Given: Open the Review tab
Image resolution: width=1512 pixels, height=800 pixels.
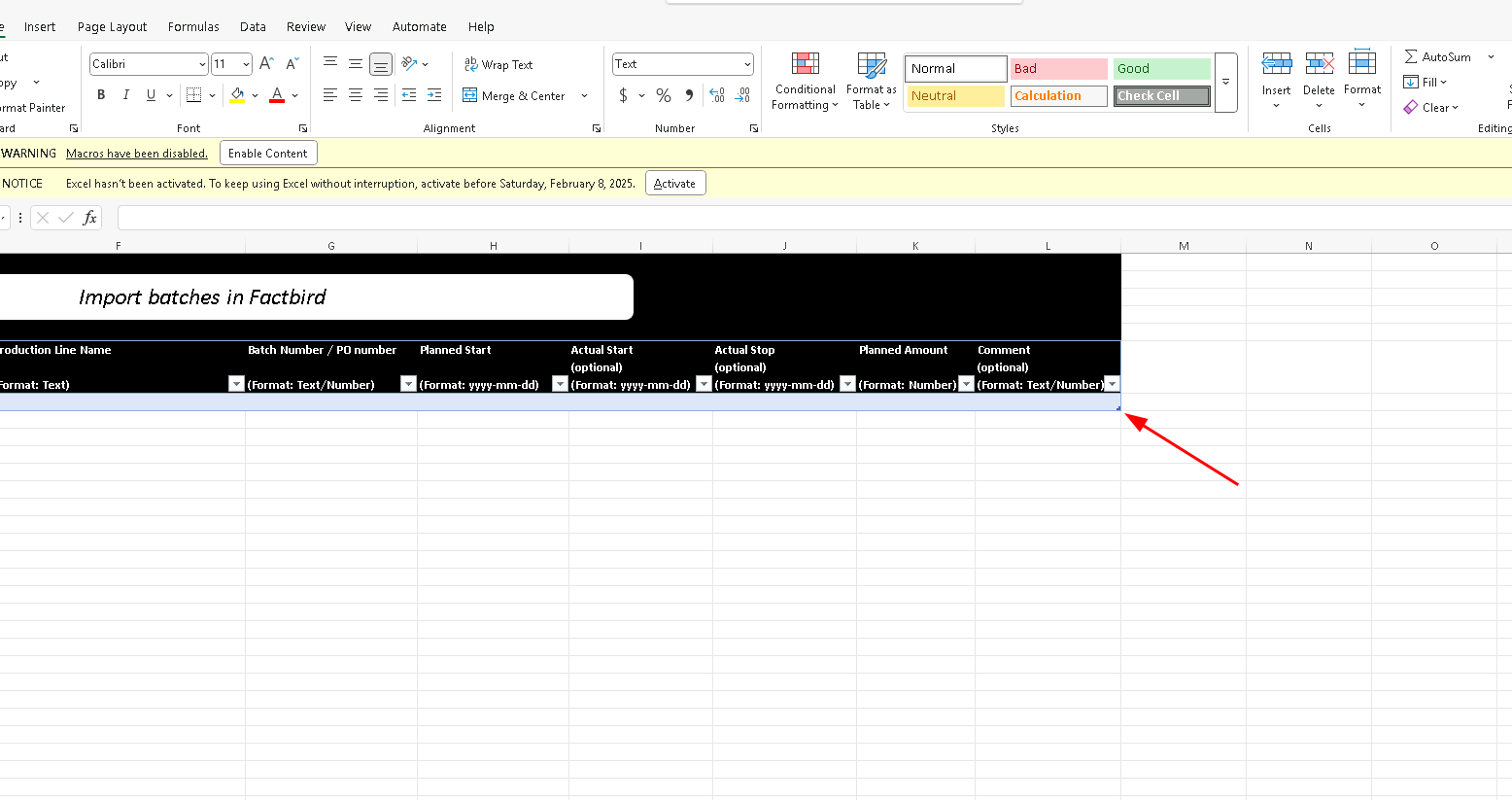Looking at the screenshot, I should click(x=306, y=27).
